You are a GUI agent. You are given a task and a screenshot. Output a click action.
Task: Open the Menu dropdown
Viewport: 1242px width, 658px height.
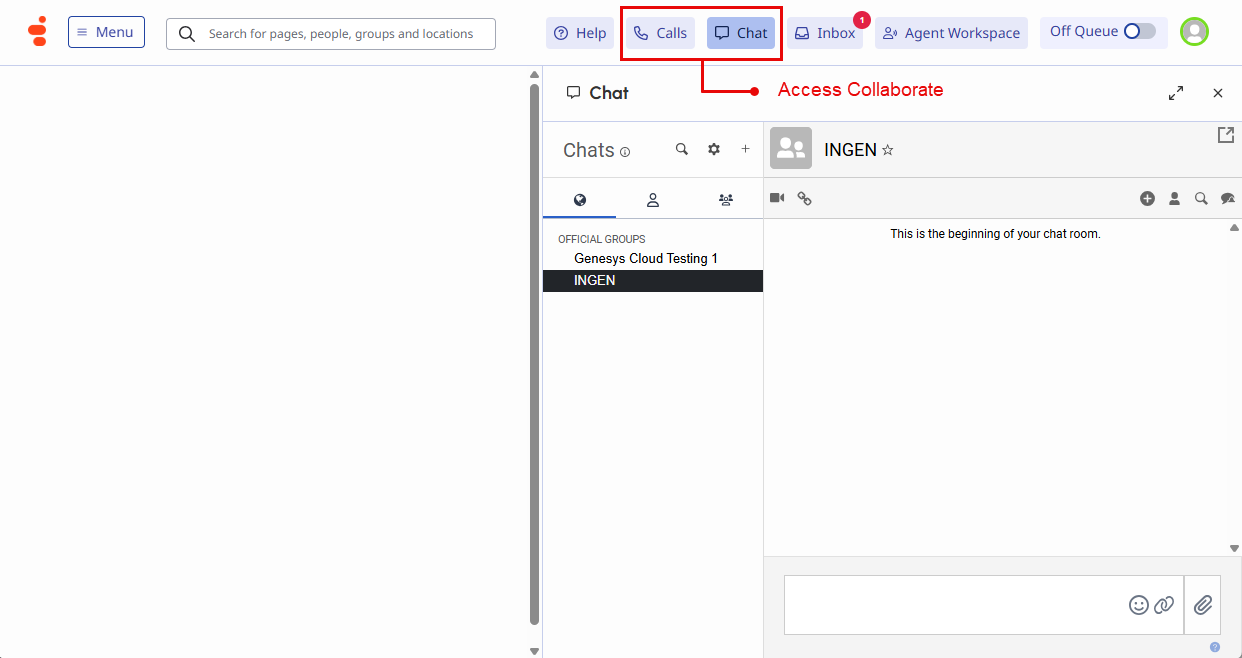[x=106, y=32]
